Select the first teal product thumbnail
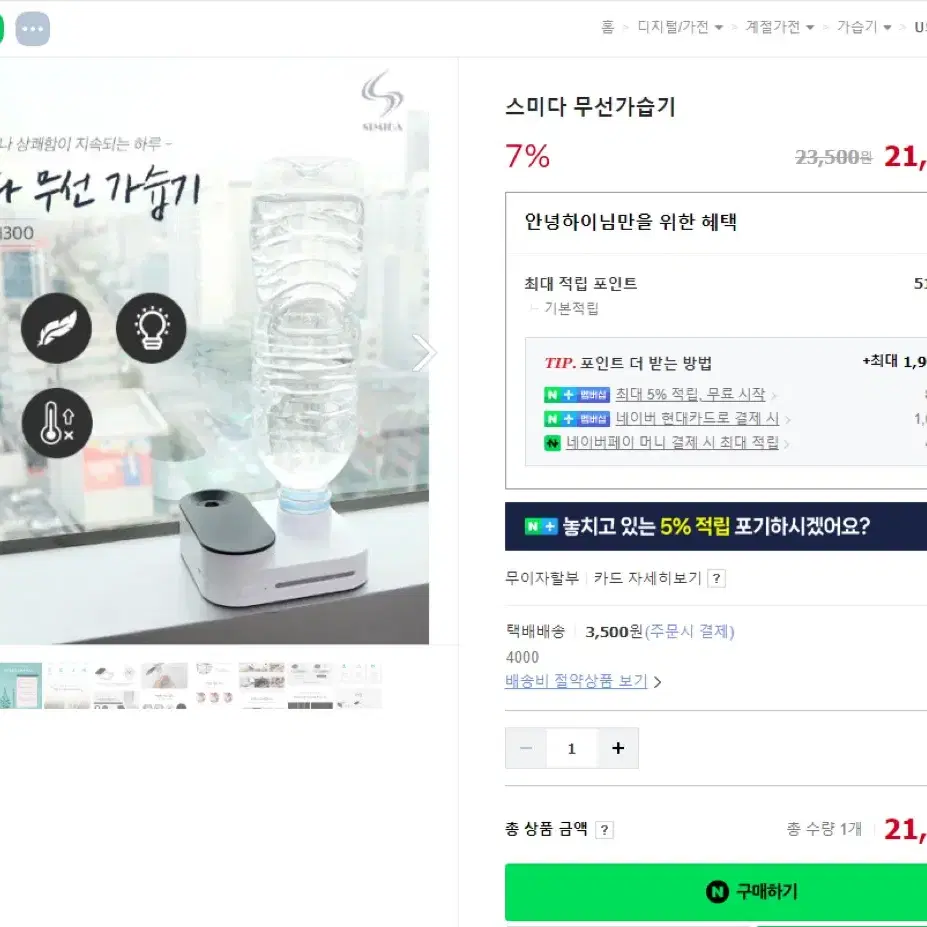 21,686
